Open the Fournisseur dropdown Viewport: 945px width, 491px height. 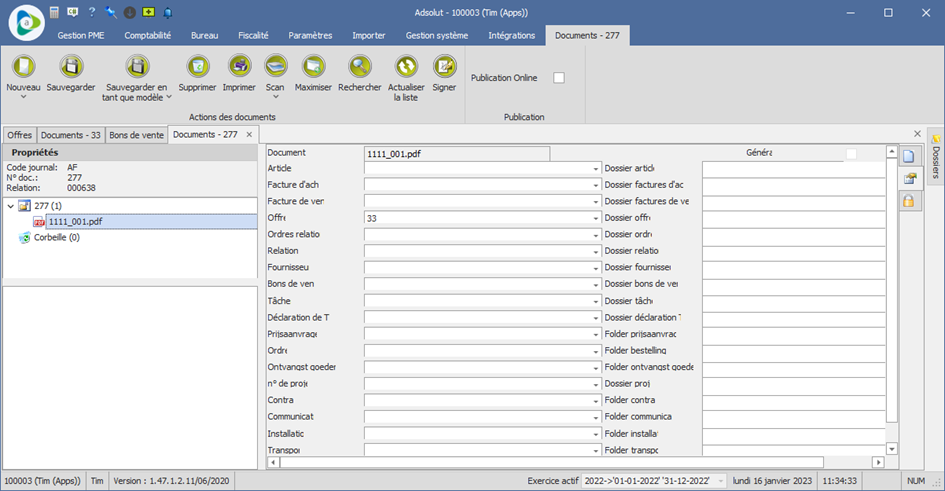595,268
